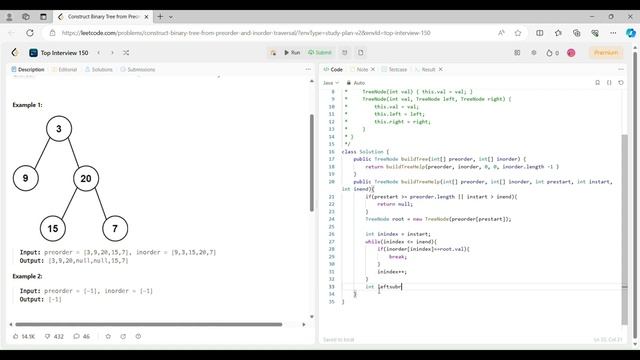640x360 pixels.
Task: Open the browser tab actions menu icon
Action: [x=43, y=17]
